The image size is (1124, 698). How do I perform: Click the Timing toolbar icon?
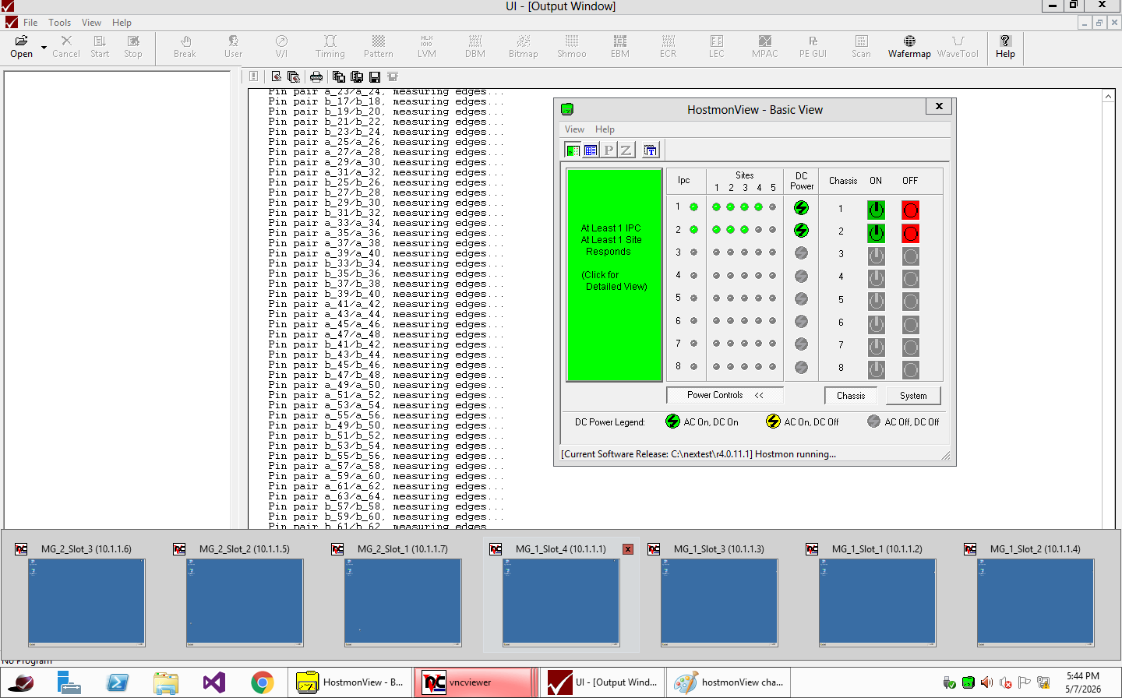tap(330, 47)
